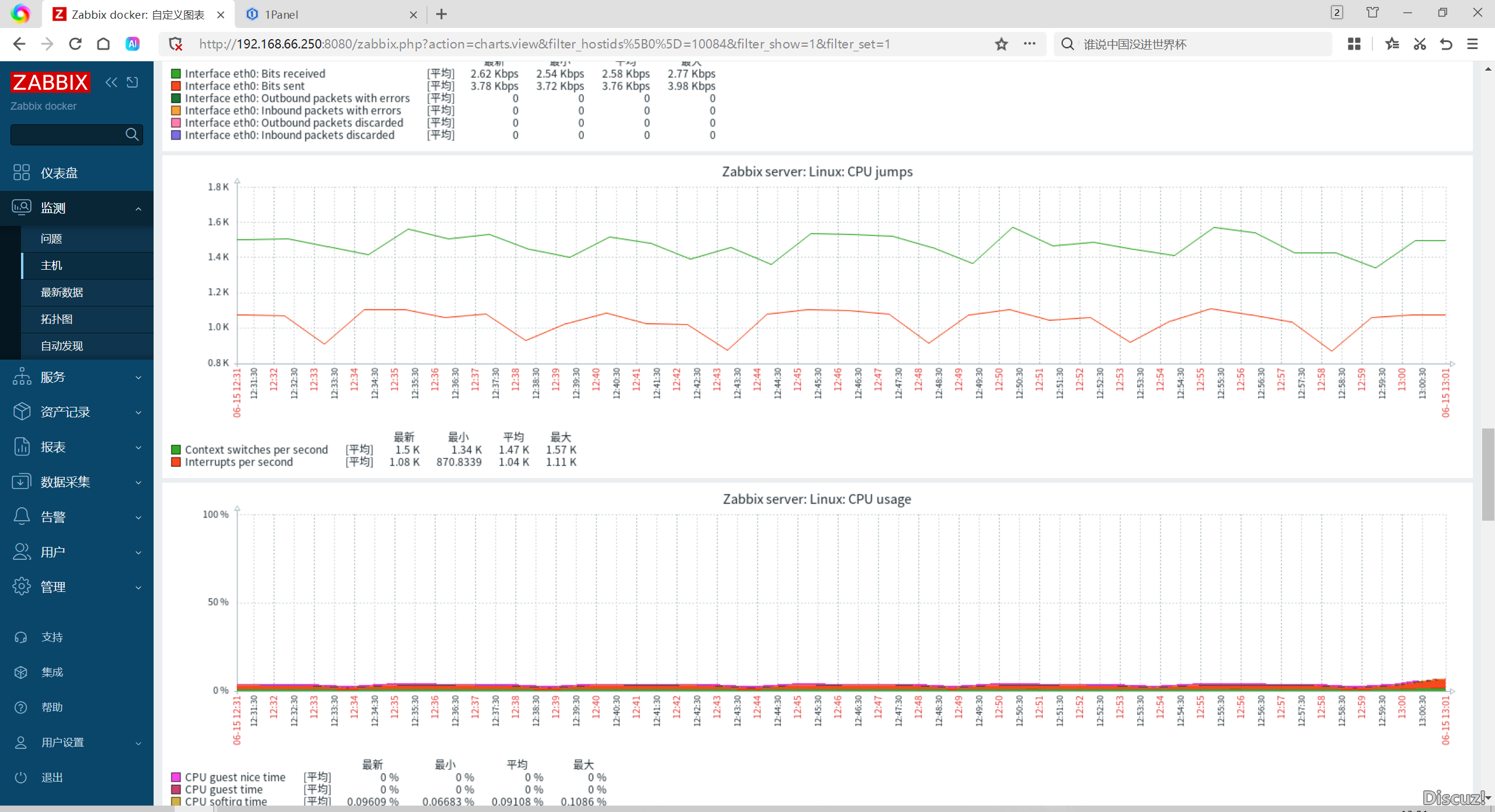This screenshot has height=812, width=1495.
Task: Expand the 资产记录 menu section chevron
Action: pyautogui.click(x=138, y=413)
